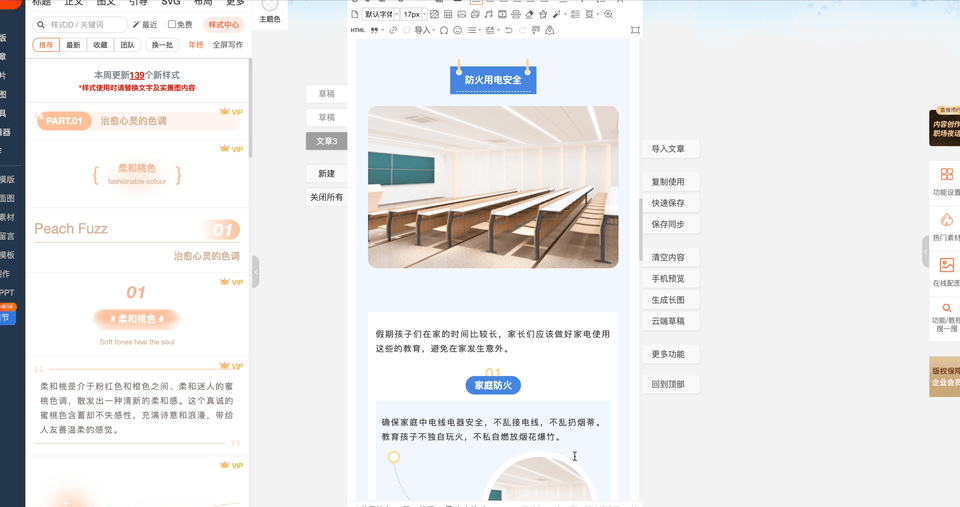Redo the last undone edit
The width and height of the screenshot is (960, 507).
tap(522, 30)
